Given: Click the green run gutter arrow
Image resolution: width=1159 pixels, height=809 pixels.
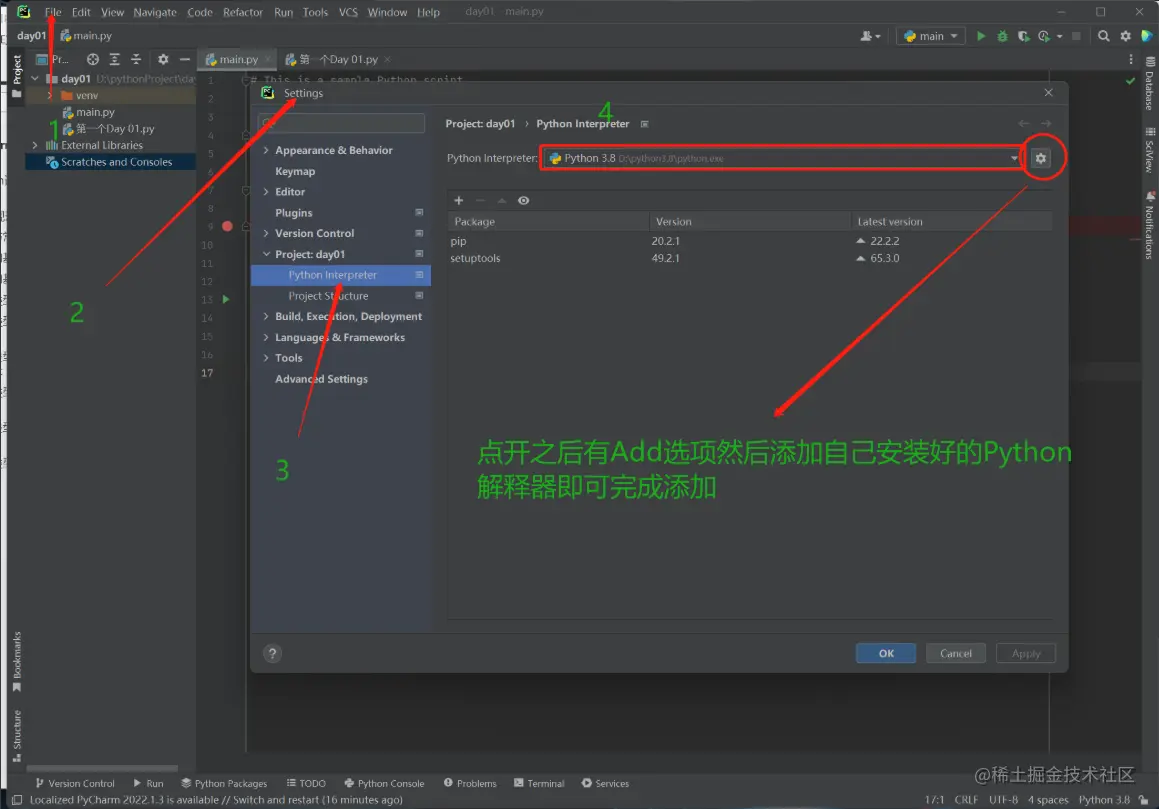Looking at the screenshot, I should click(226, 299).
